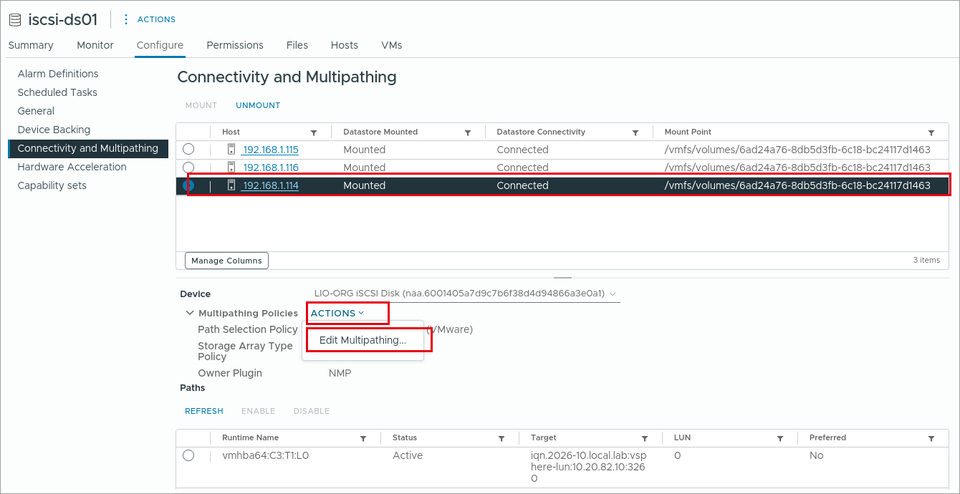Switch to the Summary tab

click(x=31, y=45)
